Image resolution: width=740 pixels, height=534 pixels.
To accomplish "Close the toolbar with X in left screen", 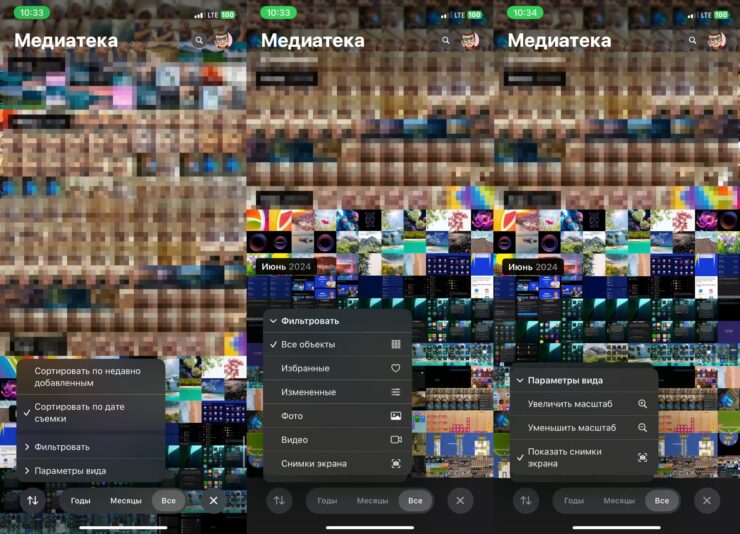I will click(214, 501).
